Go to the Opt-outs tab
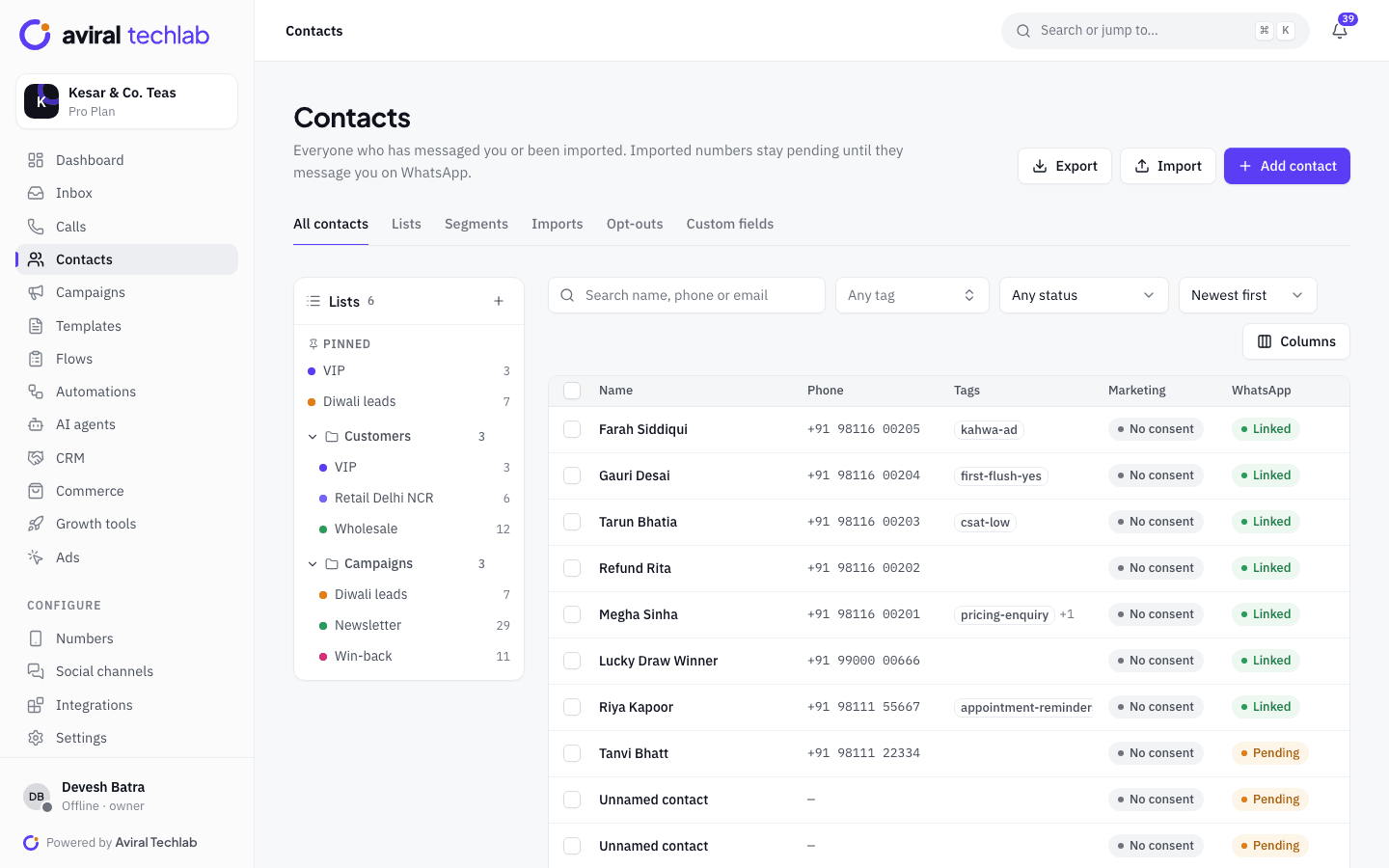The height and width of the screenshot is (868, 1389). [635, 224]
